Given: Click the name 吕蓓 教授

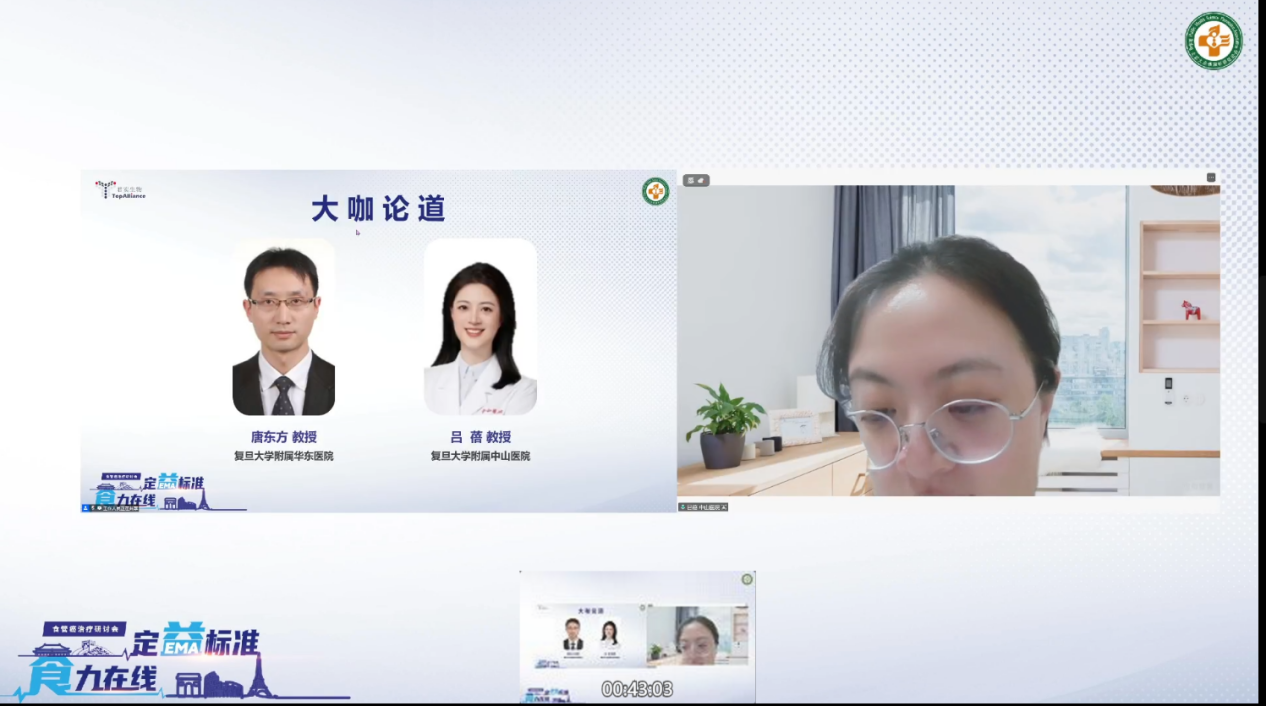Looking at the screenshot, I should click(x=480, y=437).
